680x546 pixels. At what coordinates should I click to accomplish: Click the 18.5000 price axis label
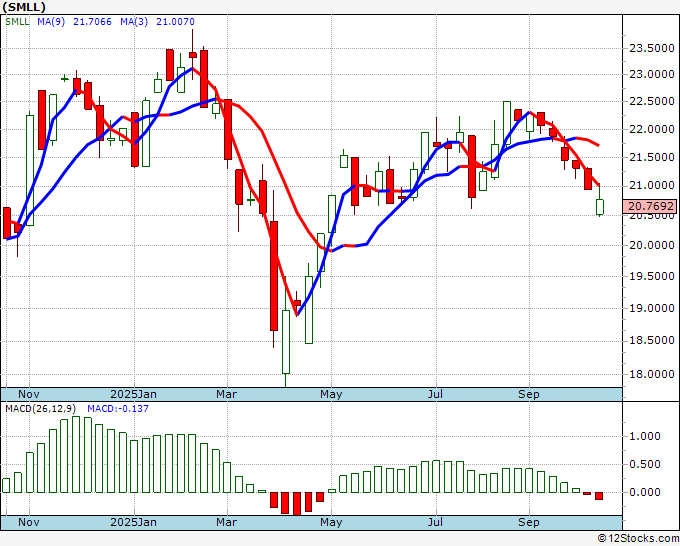(x=652, y=340)
